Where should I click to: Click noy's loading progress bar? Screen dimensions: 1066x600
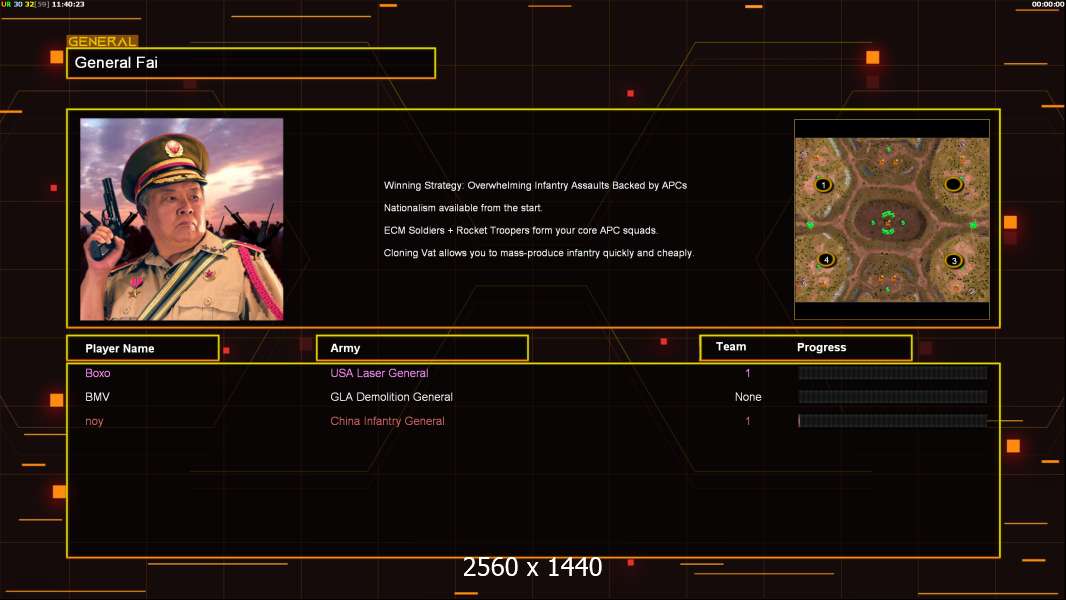point(892,421)
